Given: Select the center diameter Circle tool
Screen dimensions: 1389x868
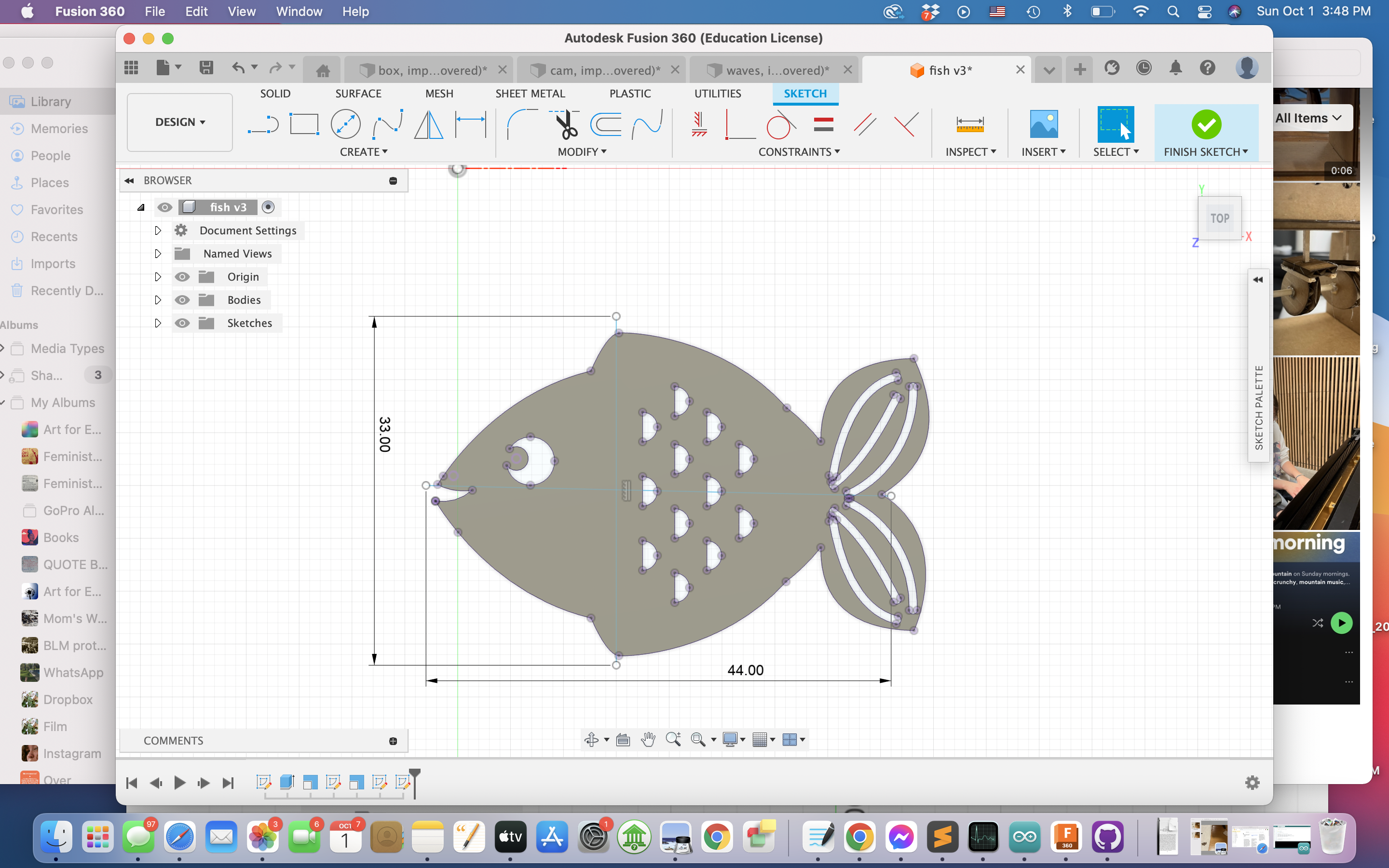Looking at the screenshot, I should (x=345, y=124).
